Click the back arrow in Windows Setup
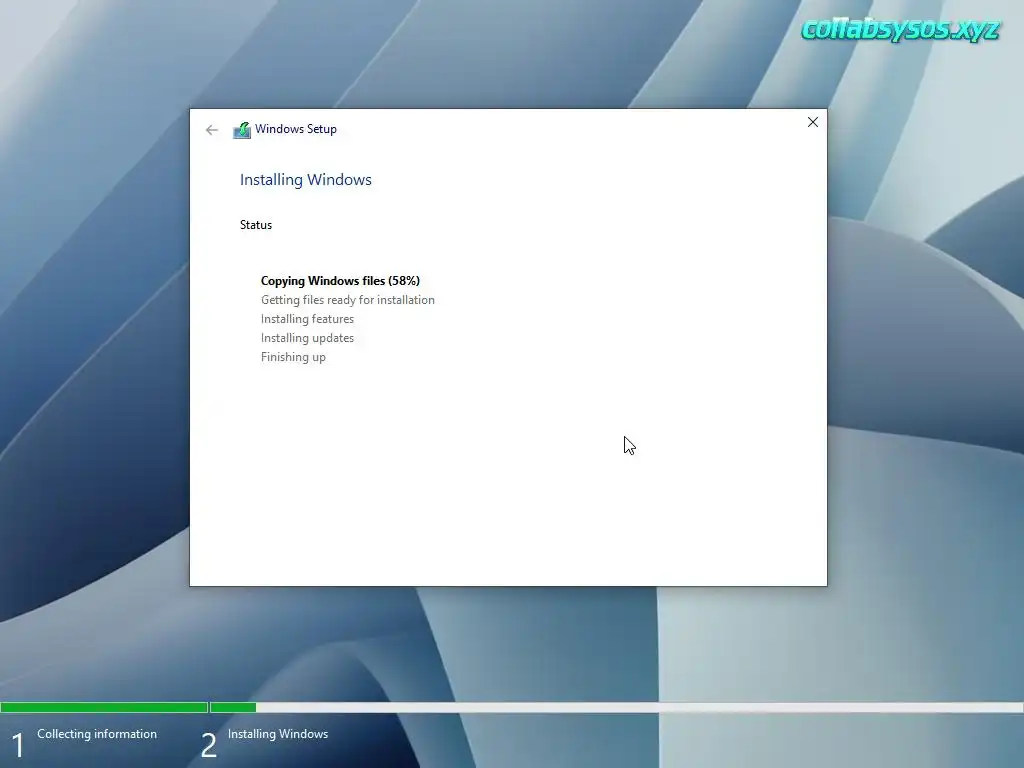 pyautogui.click(x=212, y=130)
